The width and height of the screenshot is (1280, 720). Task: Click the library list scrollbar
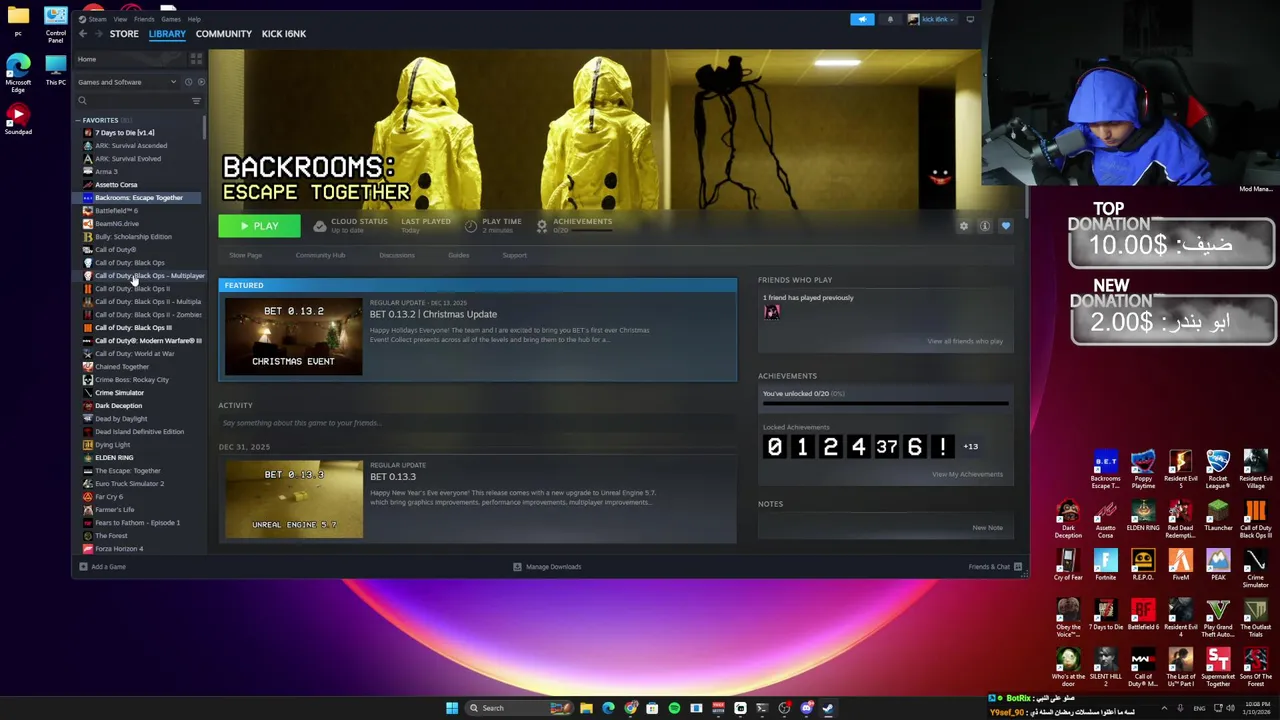(204, 127)
